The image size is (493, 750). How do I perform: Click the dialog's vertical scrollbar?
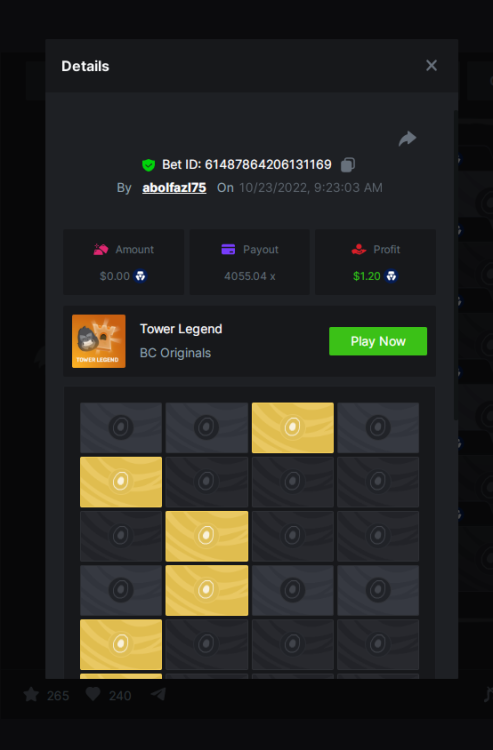click(456, 265)
